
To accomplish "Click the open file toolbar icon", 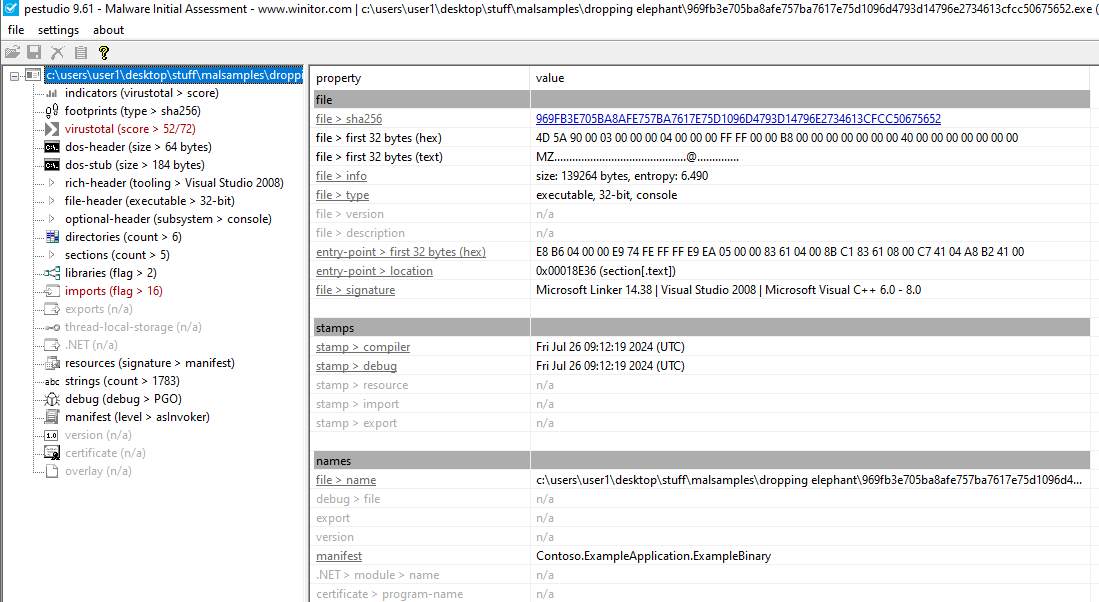I will click(x=12, y=53).
